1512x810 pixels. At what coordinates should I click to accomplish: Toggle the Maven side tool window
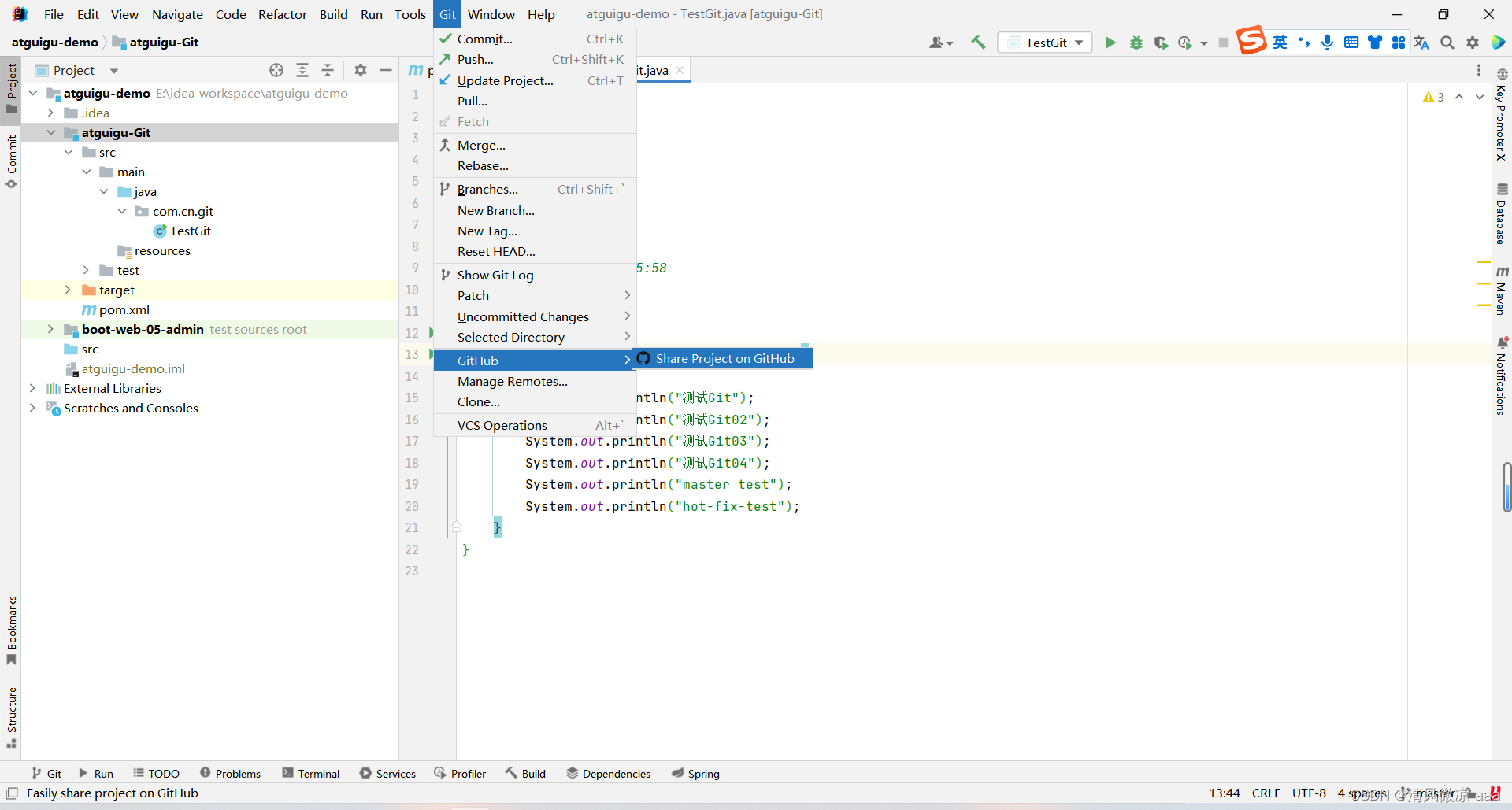pyautogui.click(x=1502, y=290)
